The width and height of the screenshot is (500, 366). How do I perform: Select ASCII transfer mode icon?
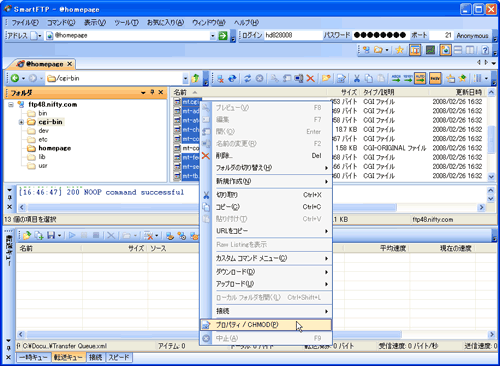[x=396, y=79]
